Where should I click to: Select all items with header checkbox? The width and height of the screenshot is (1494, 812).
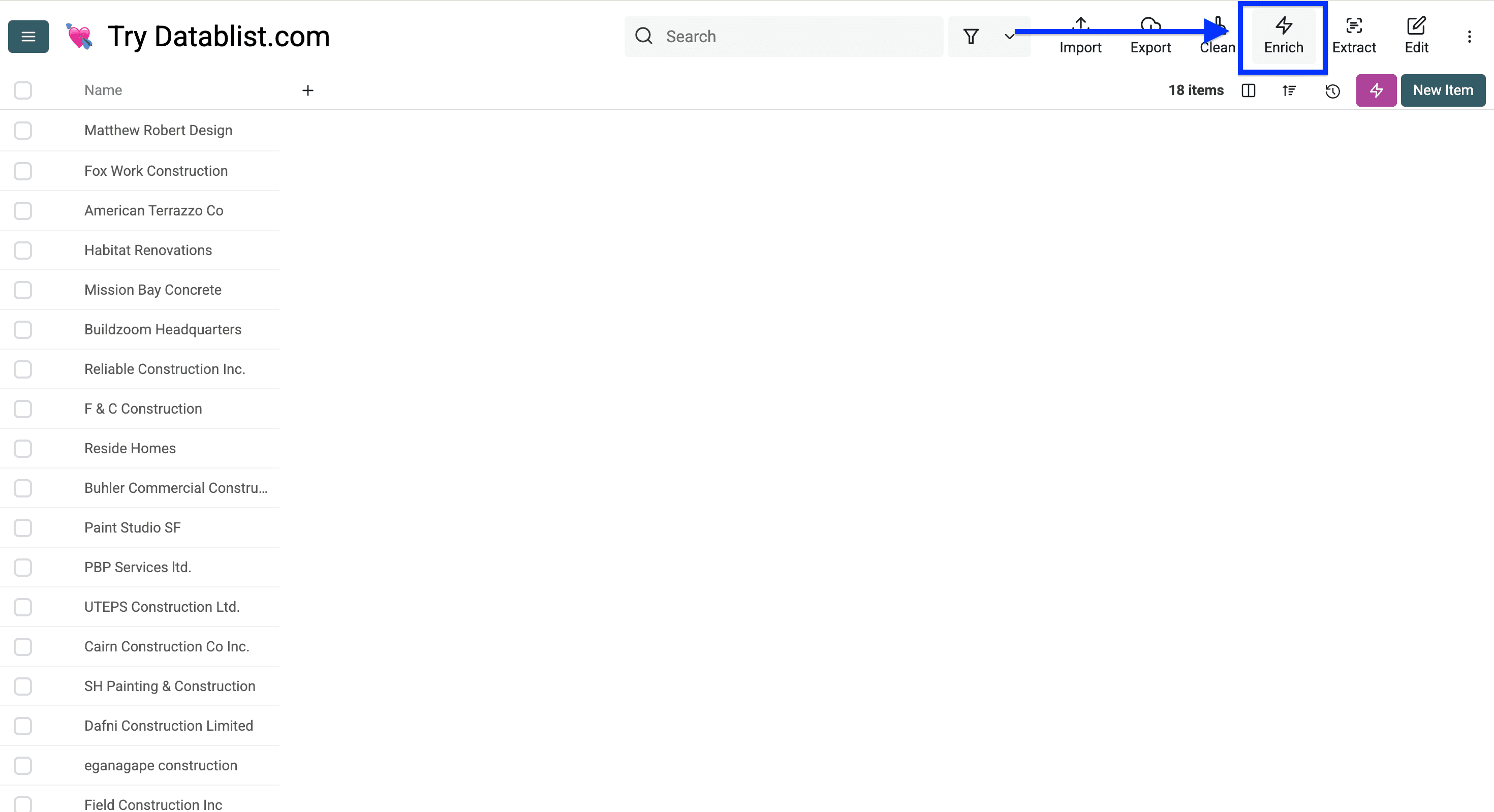[23, 90]
